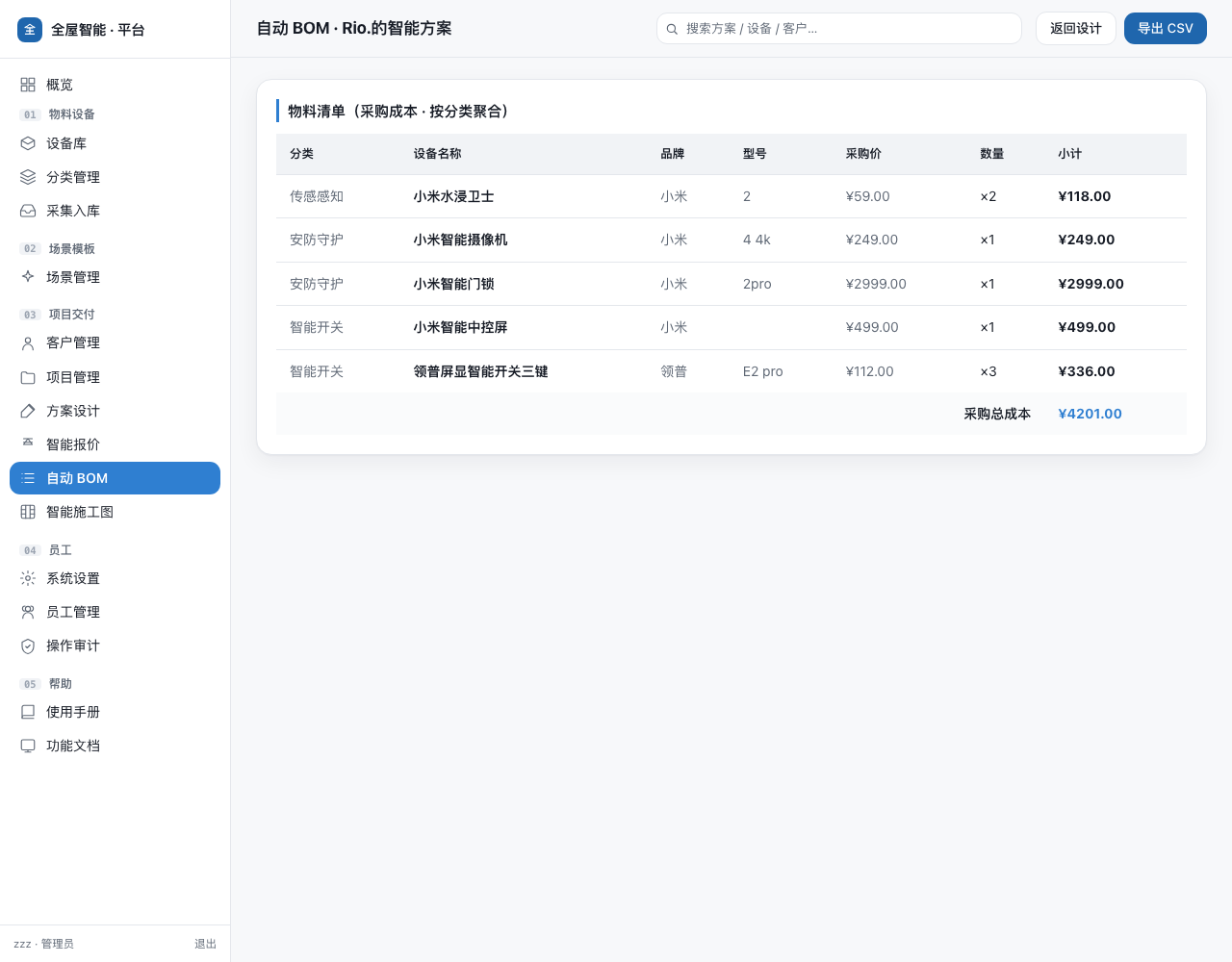This screenshot has width=1232, height=962.
Task: Click the 自动 BOM list icon
Action: 28,478
